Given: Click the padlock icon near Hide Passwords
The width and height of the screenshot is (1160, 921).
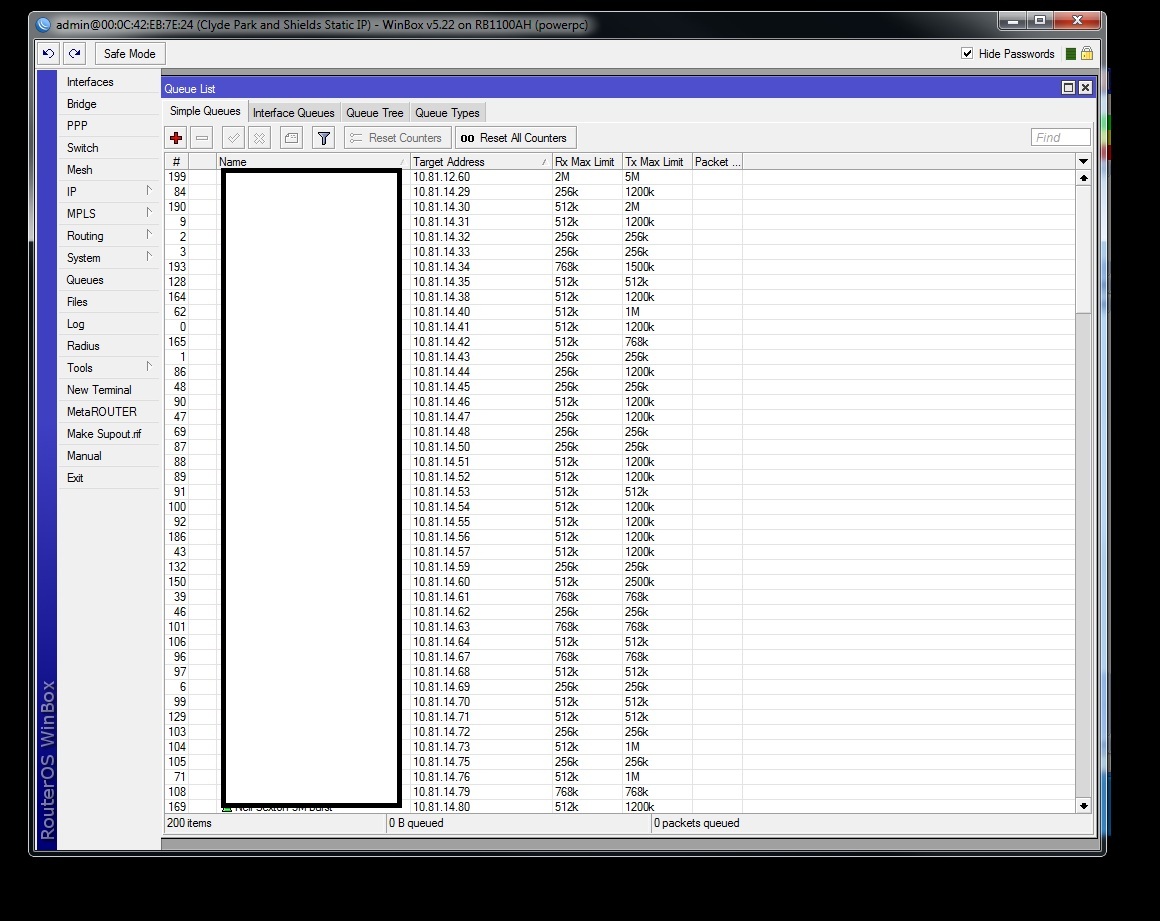Looking at the screenshot, I should point(1087,53).
